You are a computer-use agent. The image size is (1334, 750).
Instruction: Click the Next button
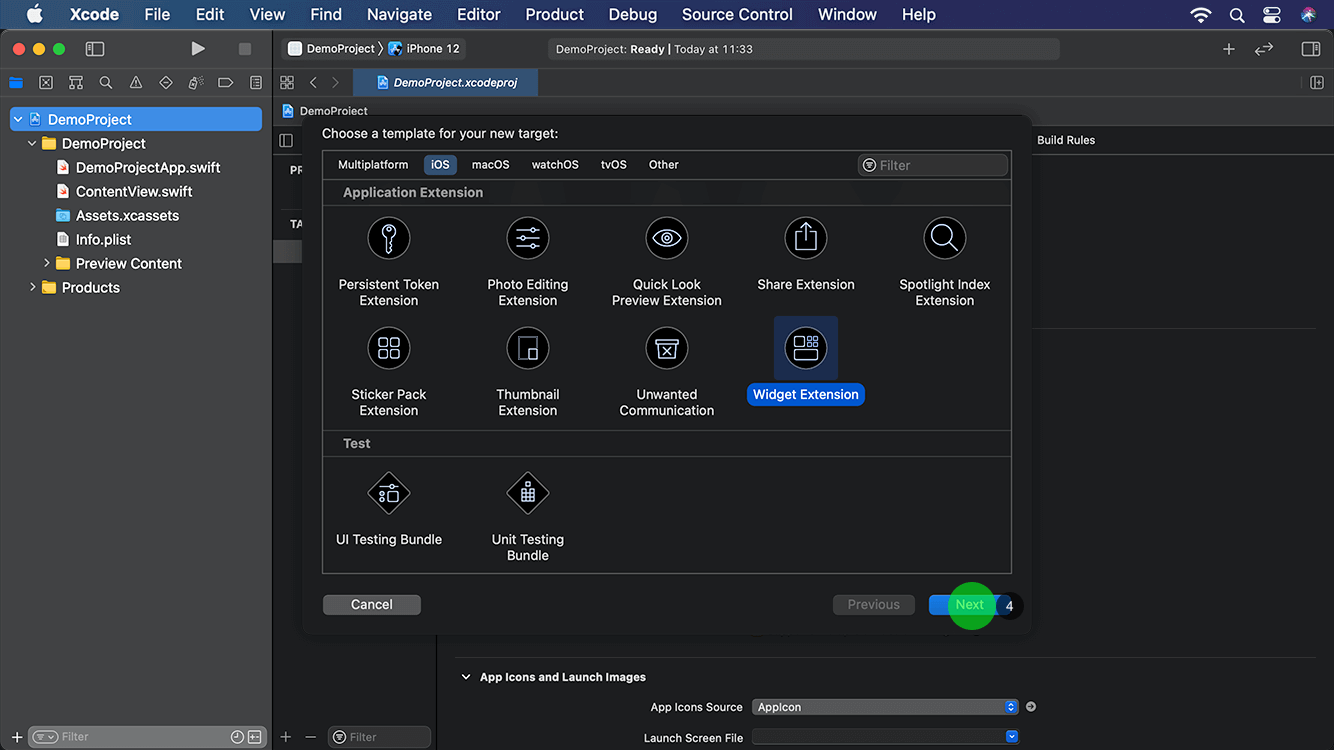pyautogui.click(x=970, y=605)
